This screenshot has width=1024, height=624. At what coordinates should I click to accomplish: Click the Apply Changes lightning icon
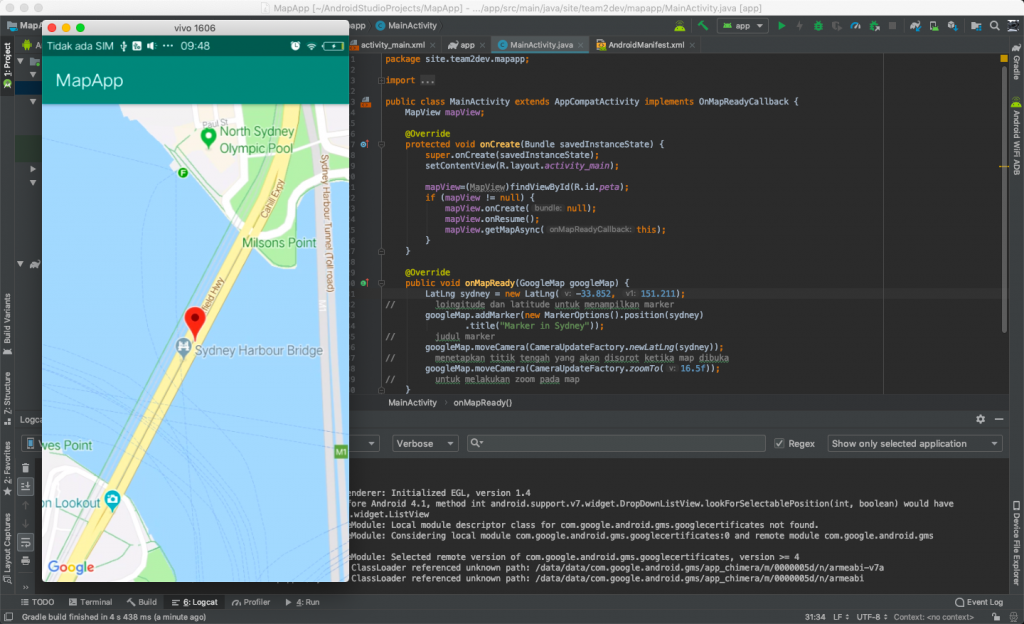click(x=799, y=26)
